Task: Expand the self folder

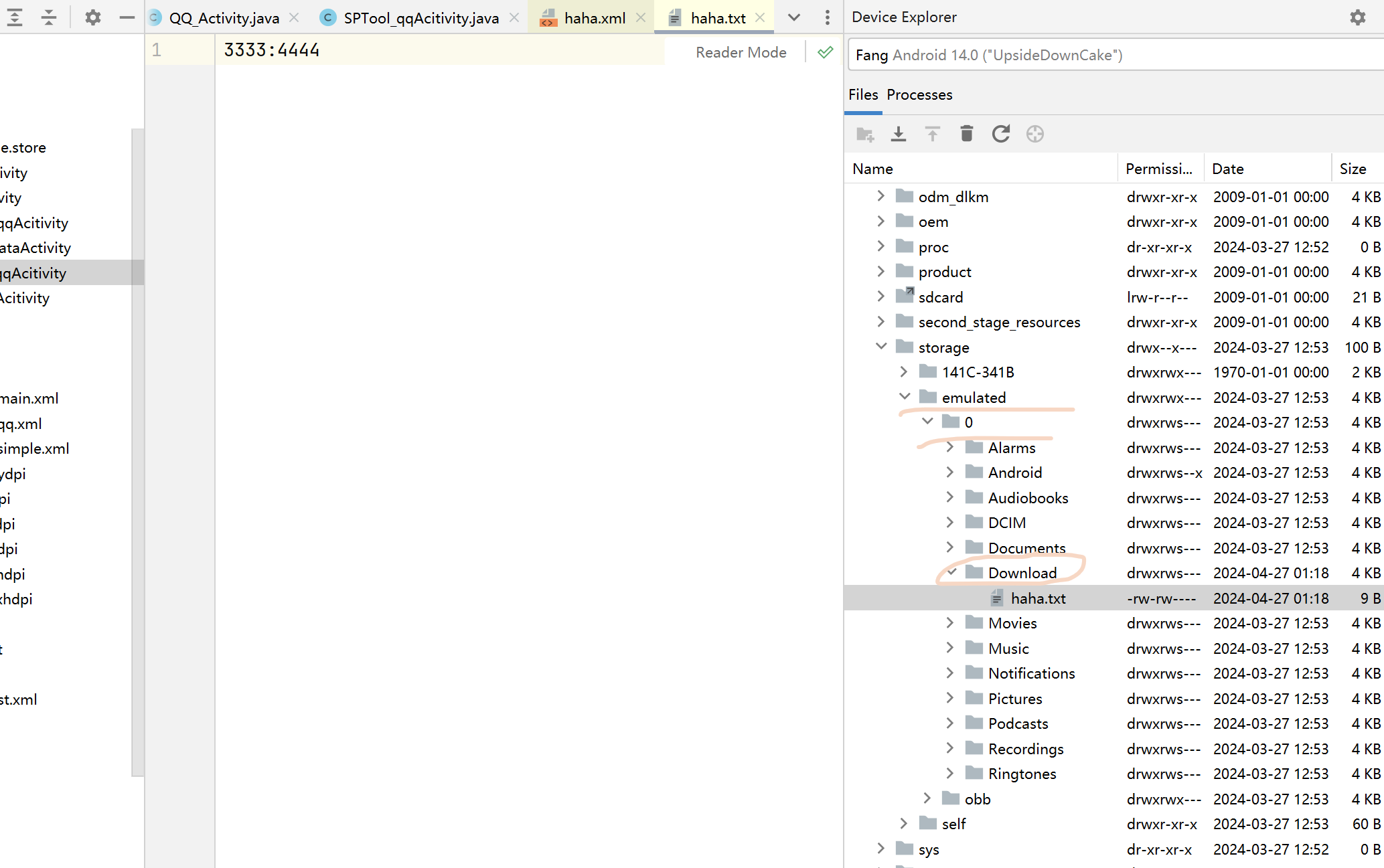Action: [904, 823]
